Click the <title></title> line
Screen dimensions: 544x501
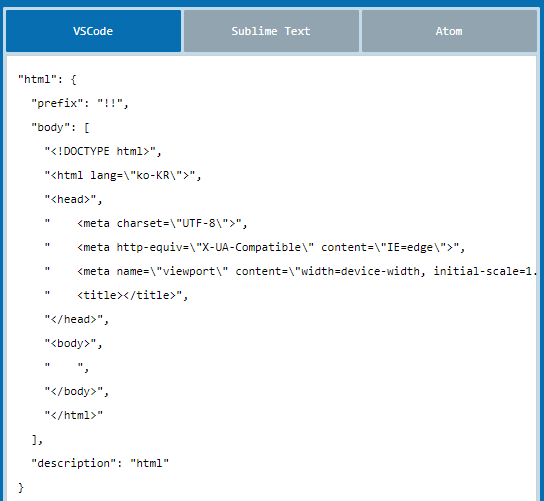tap(116, 295)
